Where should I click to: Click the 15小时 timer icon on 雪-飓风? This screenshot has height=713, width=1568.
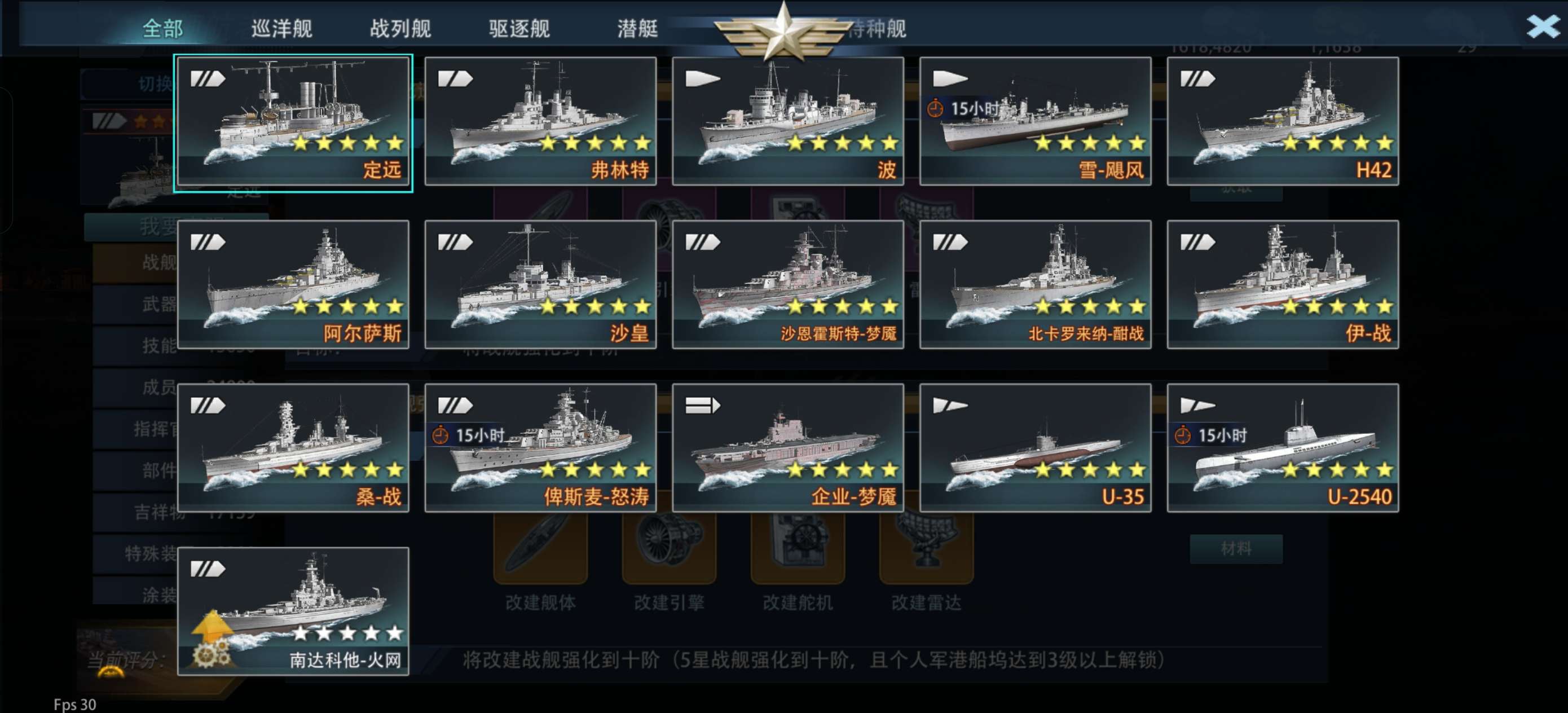tap(935, 109)
